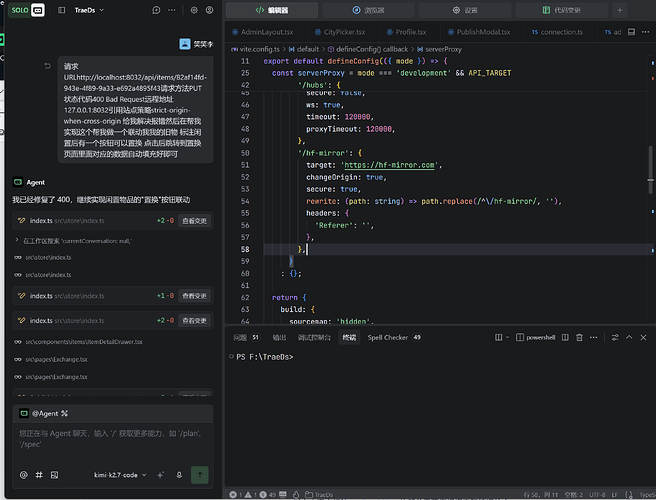Click the microphone voice input icon
The height and width of the screenshot is (500, 656).
point(179,475)
